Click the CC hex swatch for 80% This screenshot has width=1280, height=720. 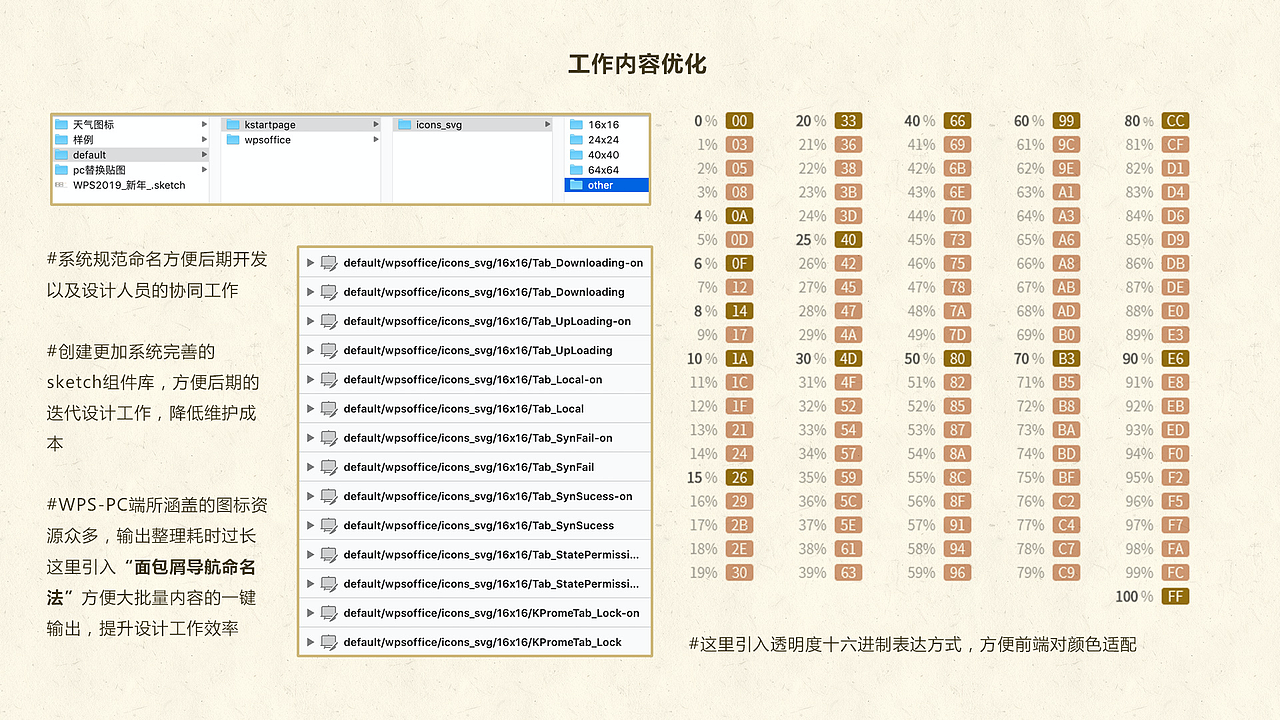1175,121
